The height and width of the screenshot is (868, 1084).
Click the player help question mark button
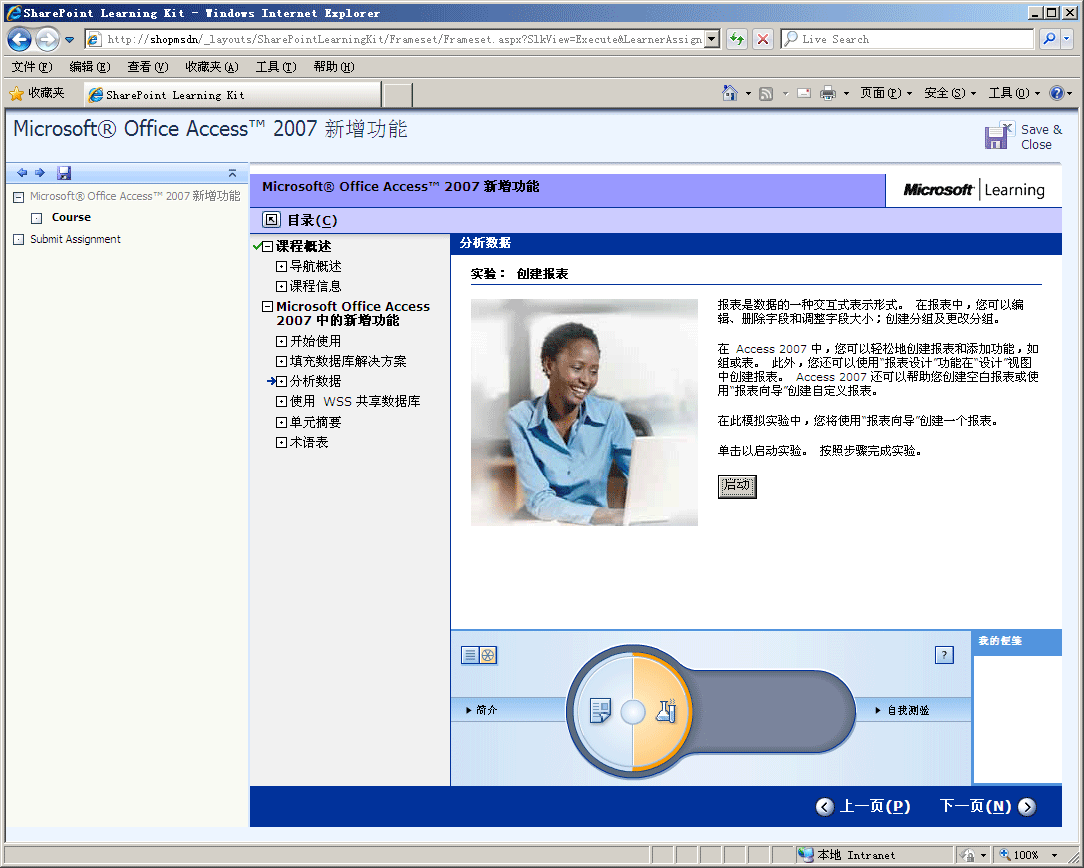944,655
